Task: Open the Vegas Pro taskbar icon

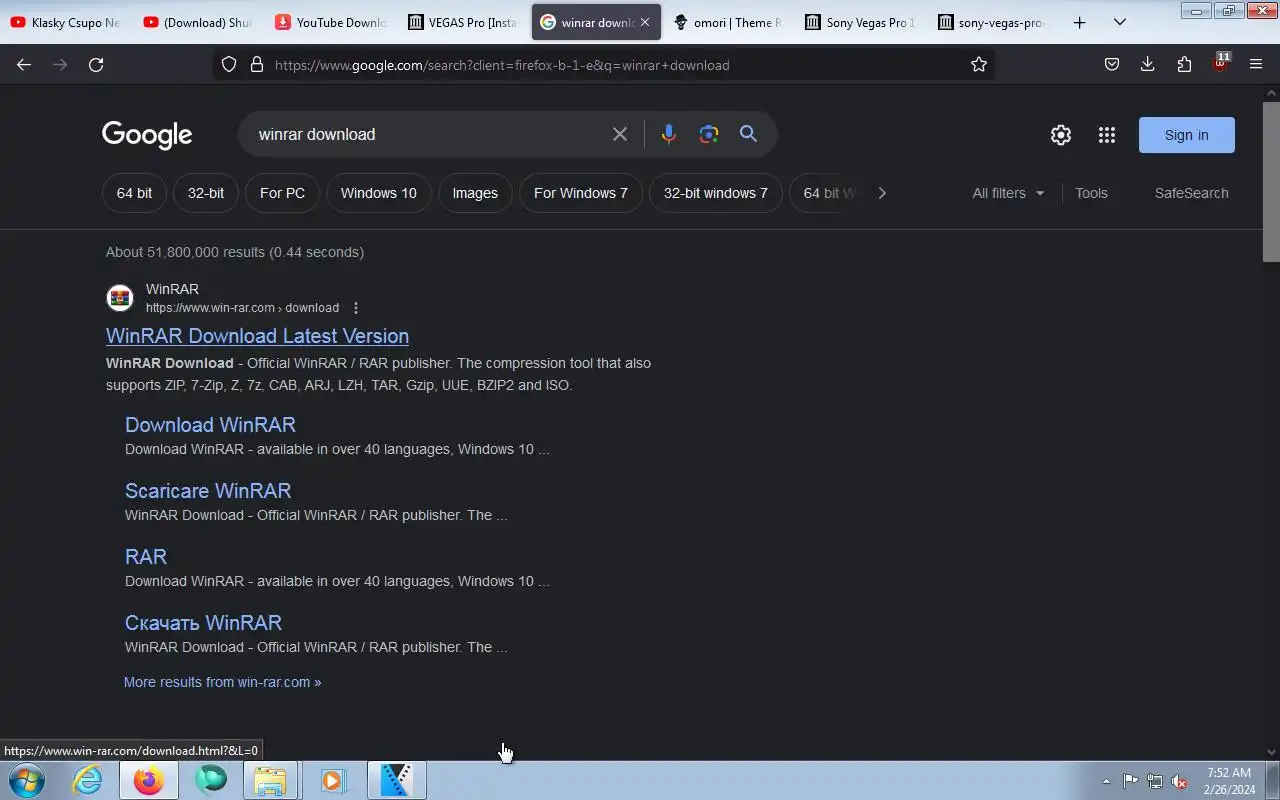Action: (x=396, y=780)
